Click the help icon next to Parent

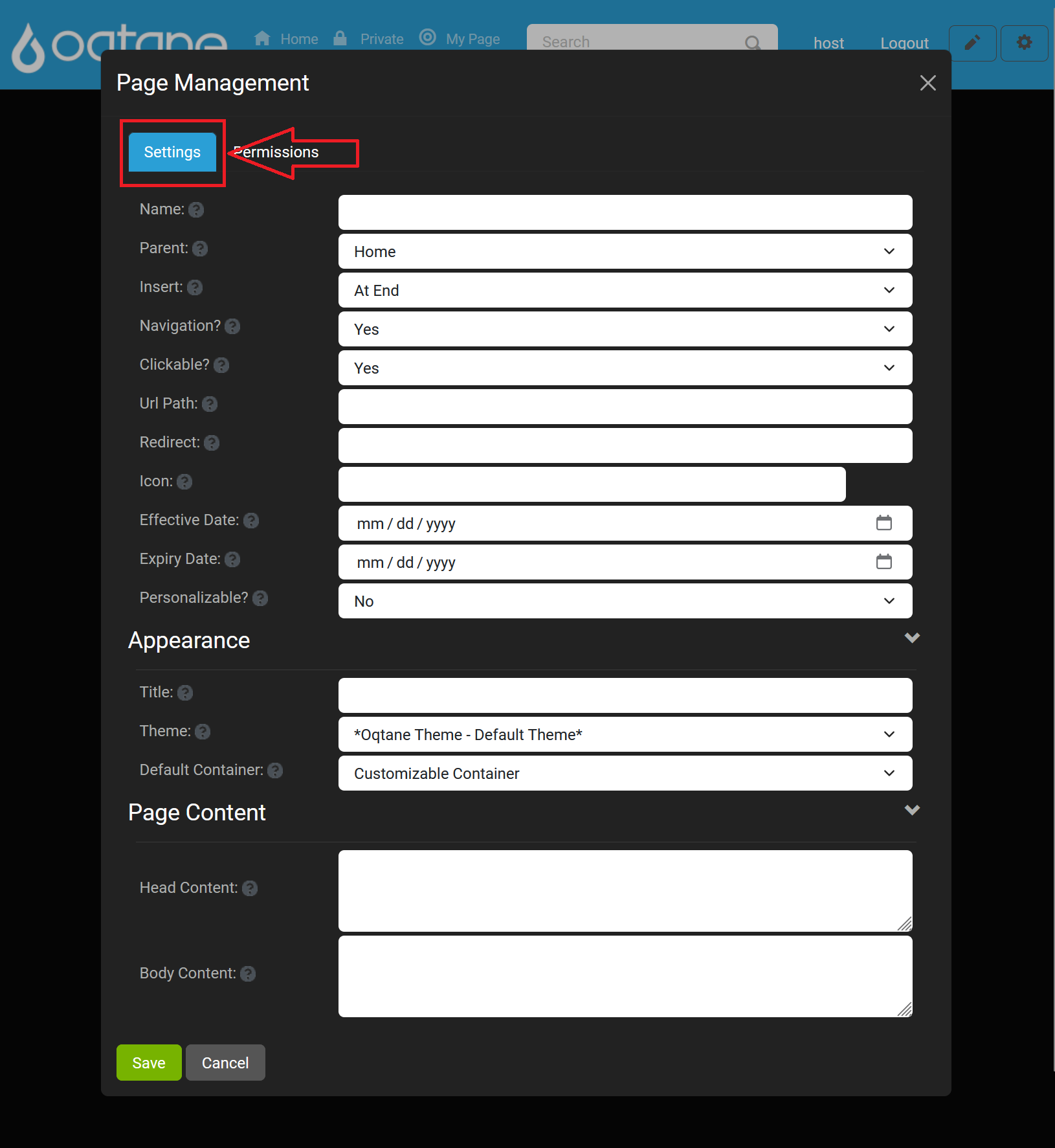pyautogui.click(x=200, y=249)
